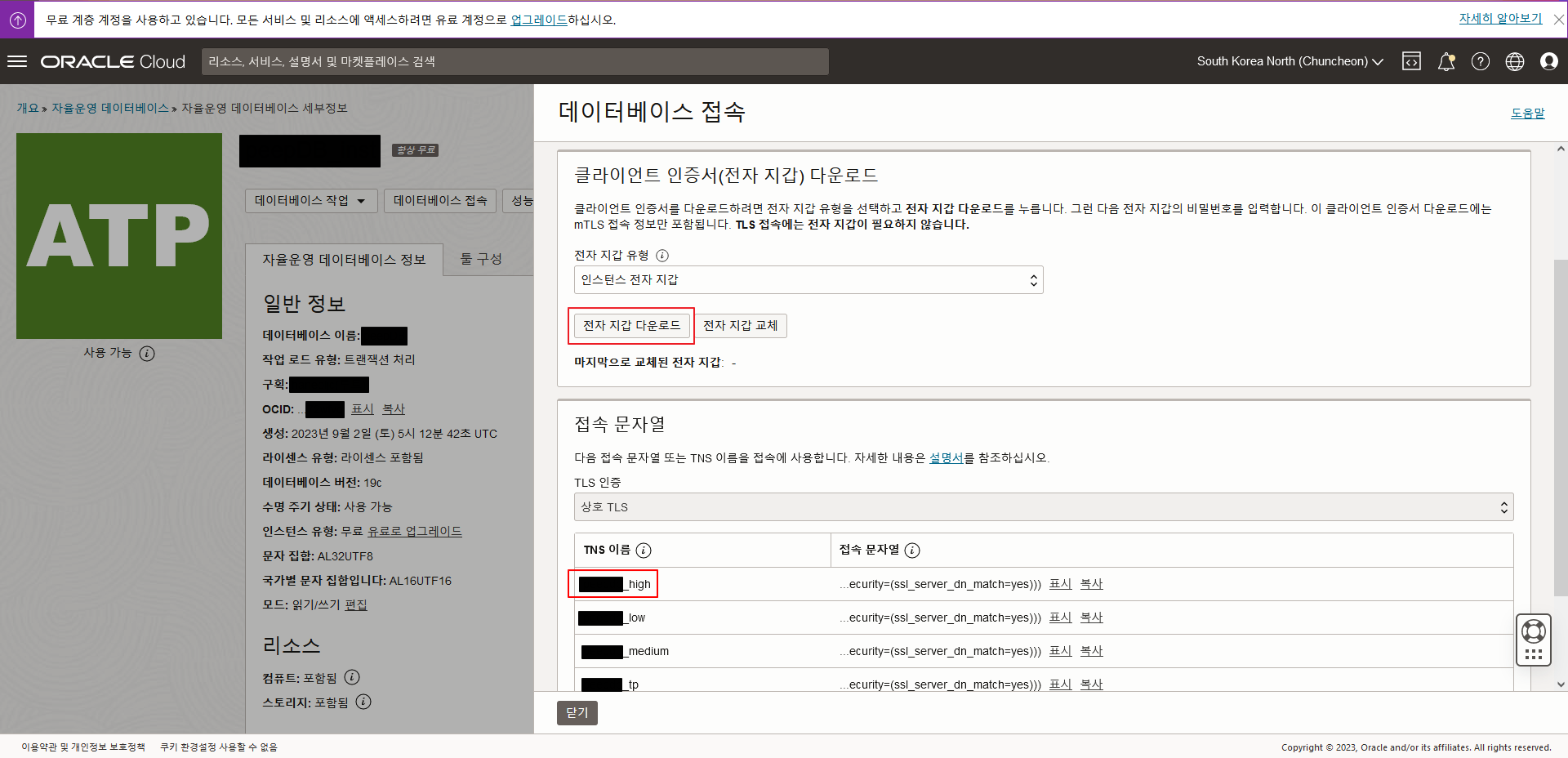This screenshot has height=758, width=1568.
Task: Click the info icon next to 스토리지: 포함됨
Action: click(363, 702)
